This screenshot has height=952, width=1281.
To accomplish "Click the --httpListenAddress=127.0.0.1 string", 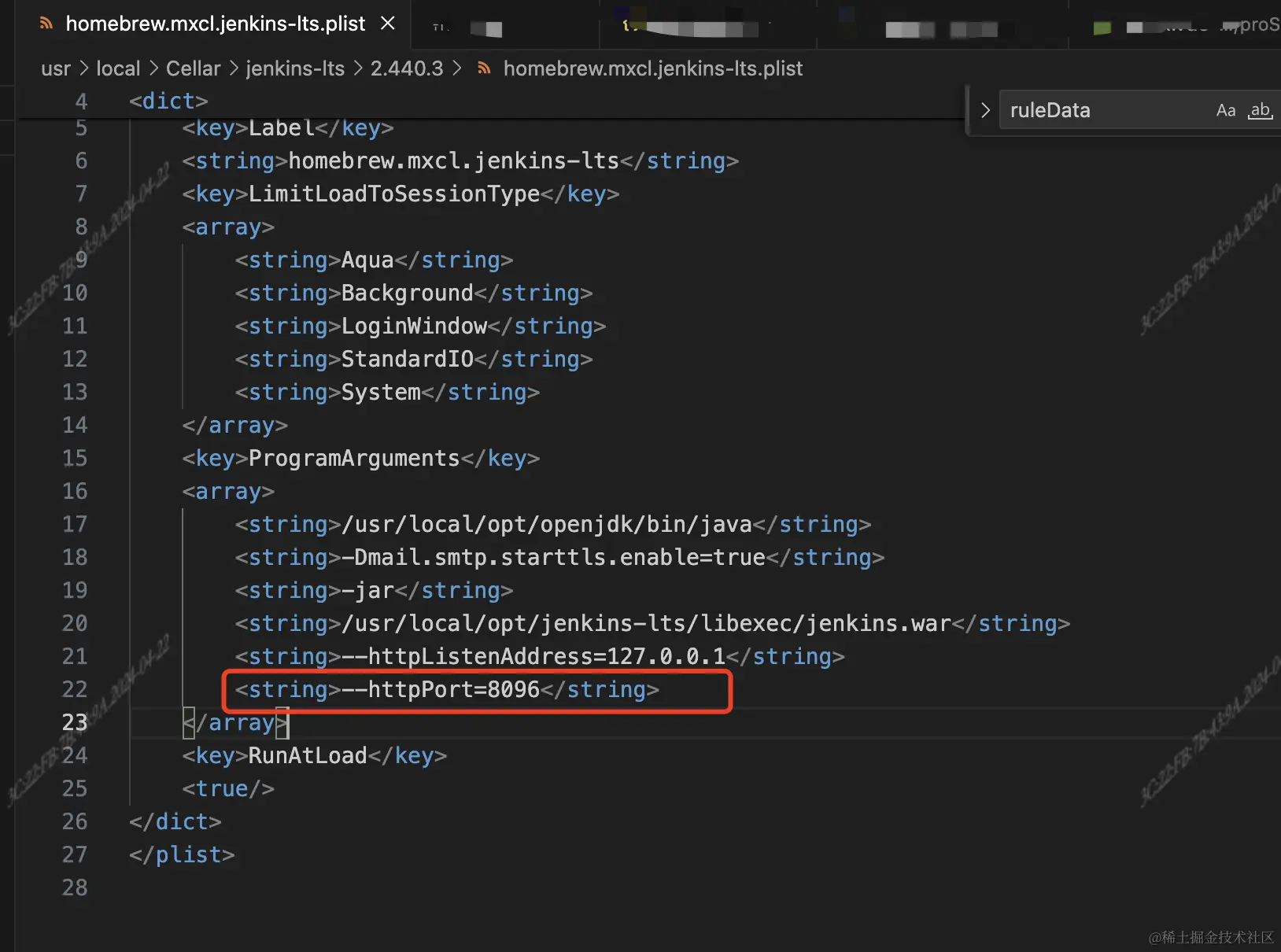I will coord(540,656).
